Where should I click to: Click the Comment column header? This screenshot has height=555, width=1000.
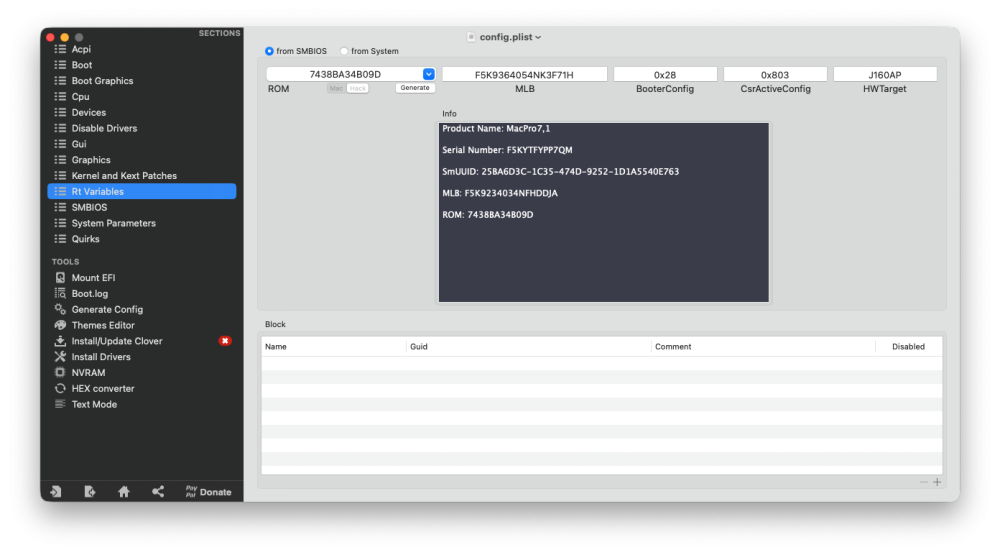(x=763, y=347)
